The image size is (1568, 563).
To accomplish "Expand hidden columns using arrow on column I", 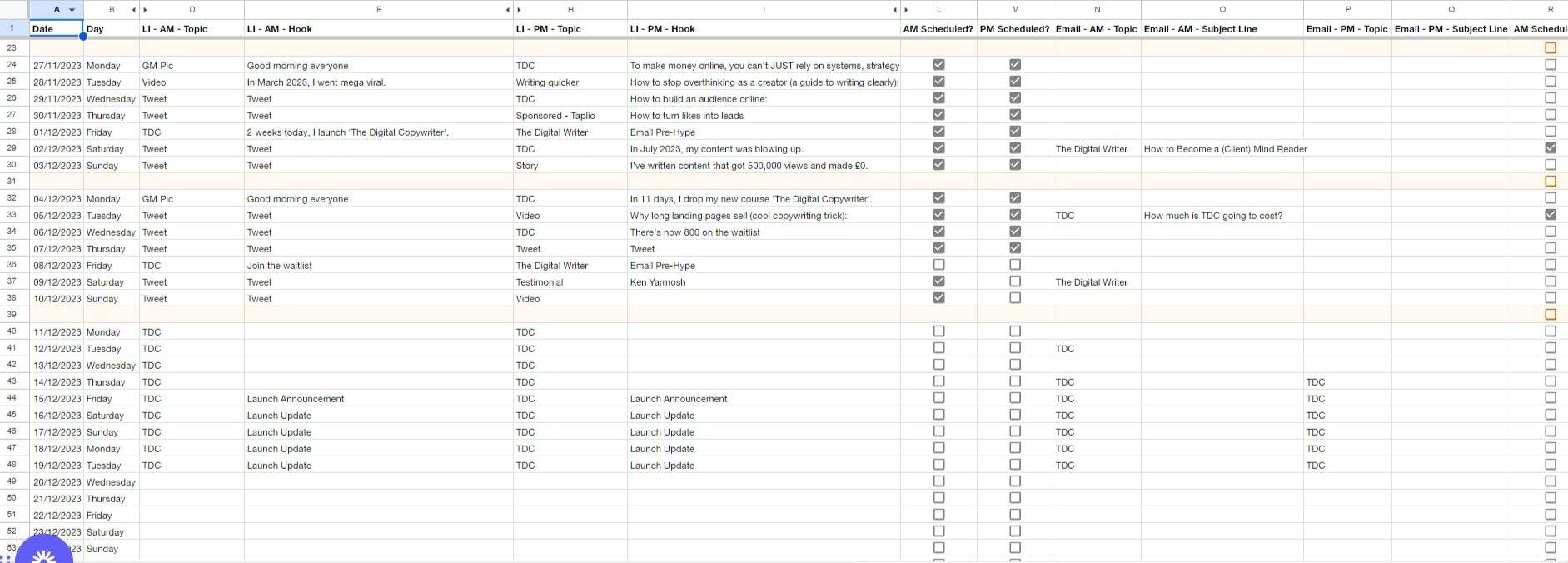I will click(894, 10).
